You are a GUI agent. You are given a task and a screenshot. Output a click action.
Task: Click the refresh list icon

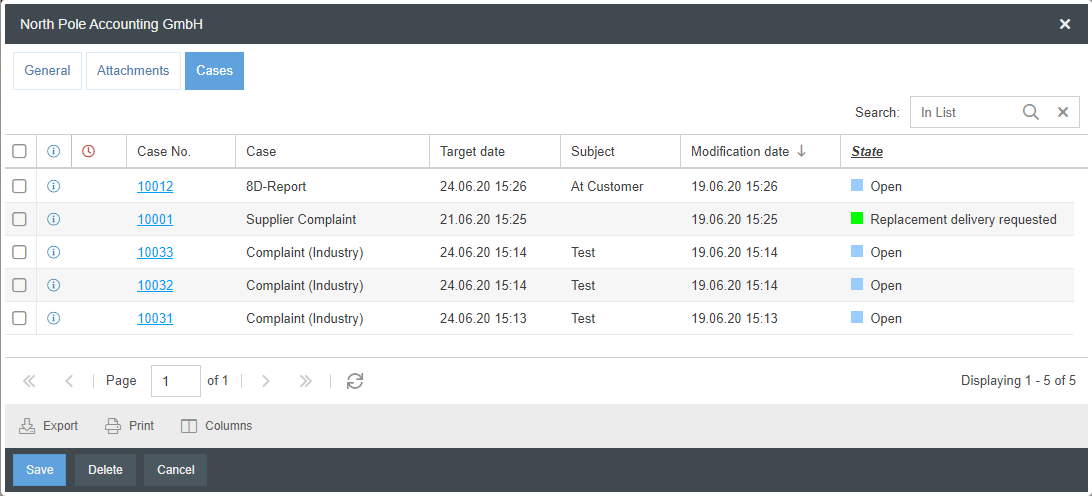click(x=355, y=381)
